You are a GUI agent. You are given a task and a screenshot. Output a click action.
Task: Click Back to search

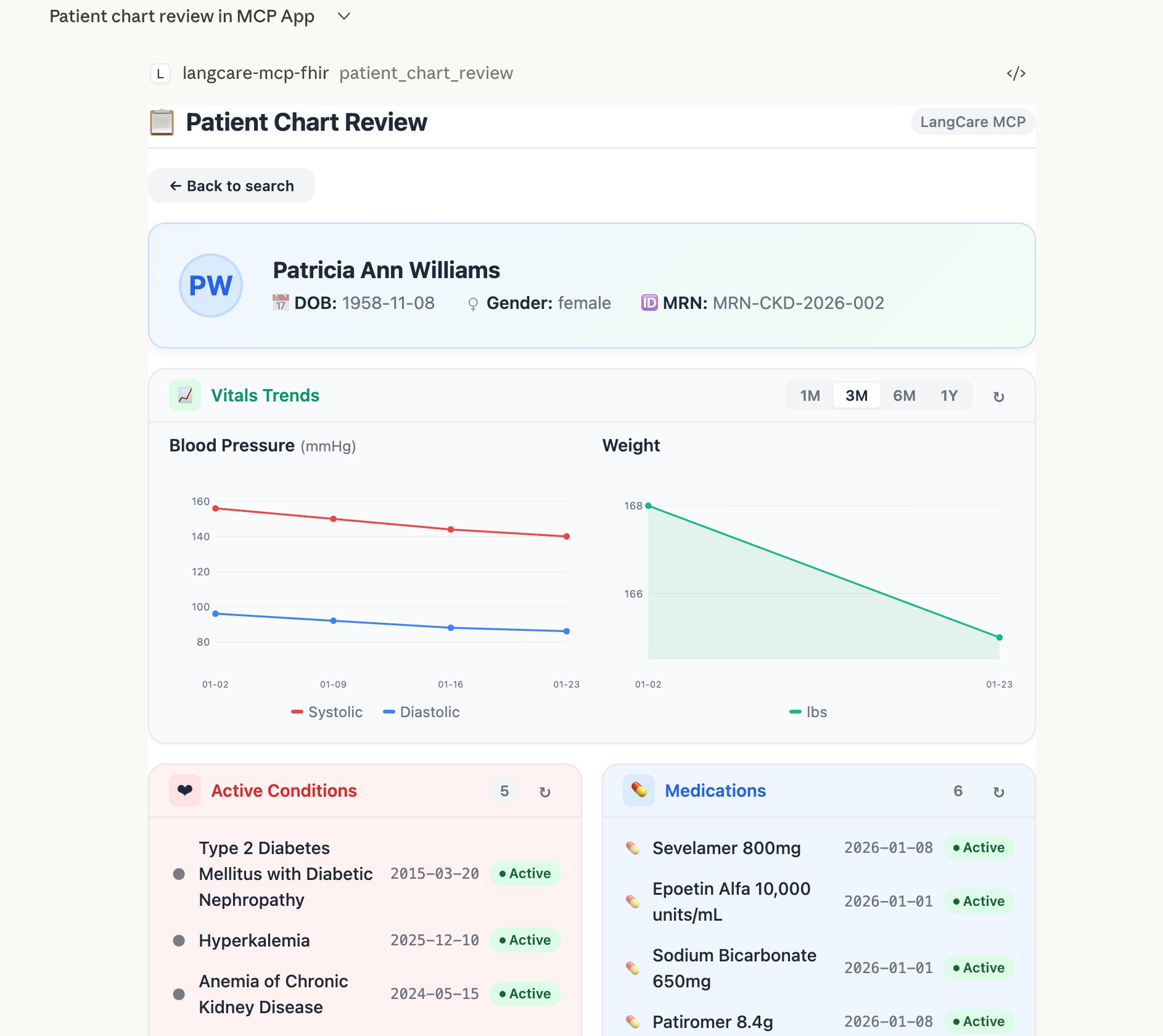(231, 186)
